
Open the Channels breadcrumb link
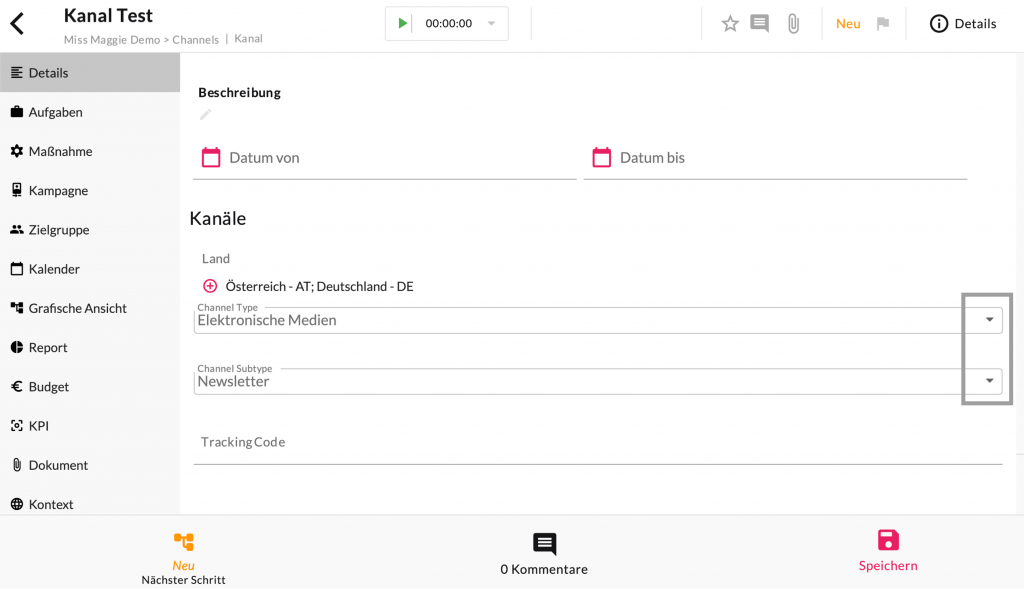[x=195, y=39]
